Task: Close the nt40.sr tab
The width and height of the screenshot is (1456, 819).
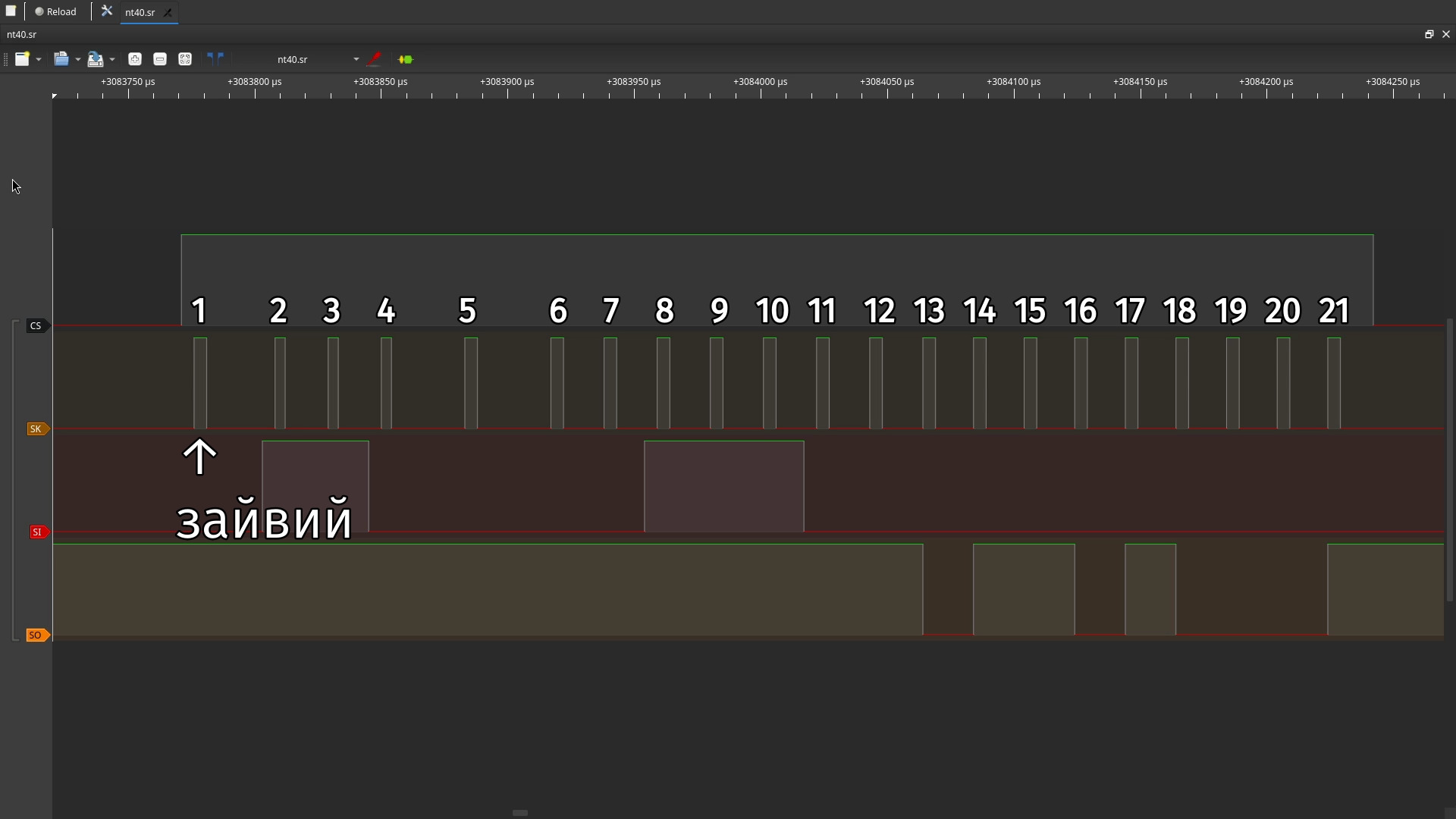Action: coord(168,12)
